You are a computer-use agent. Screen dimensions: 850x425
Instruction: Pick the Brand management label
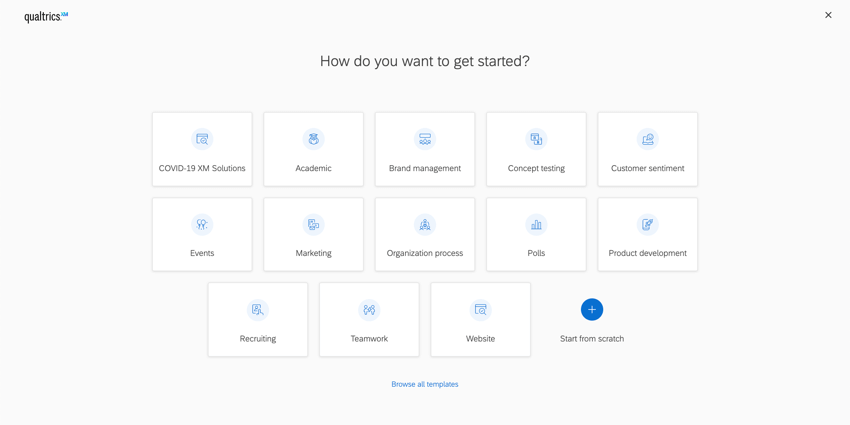(425, 169)
